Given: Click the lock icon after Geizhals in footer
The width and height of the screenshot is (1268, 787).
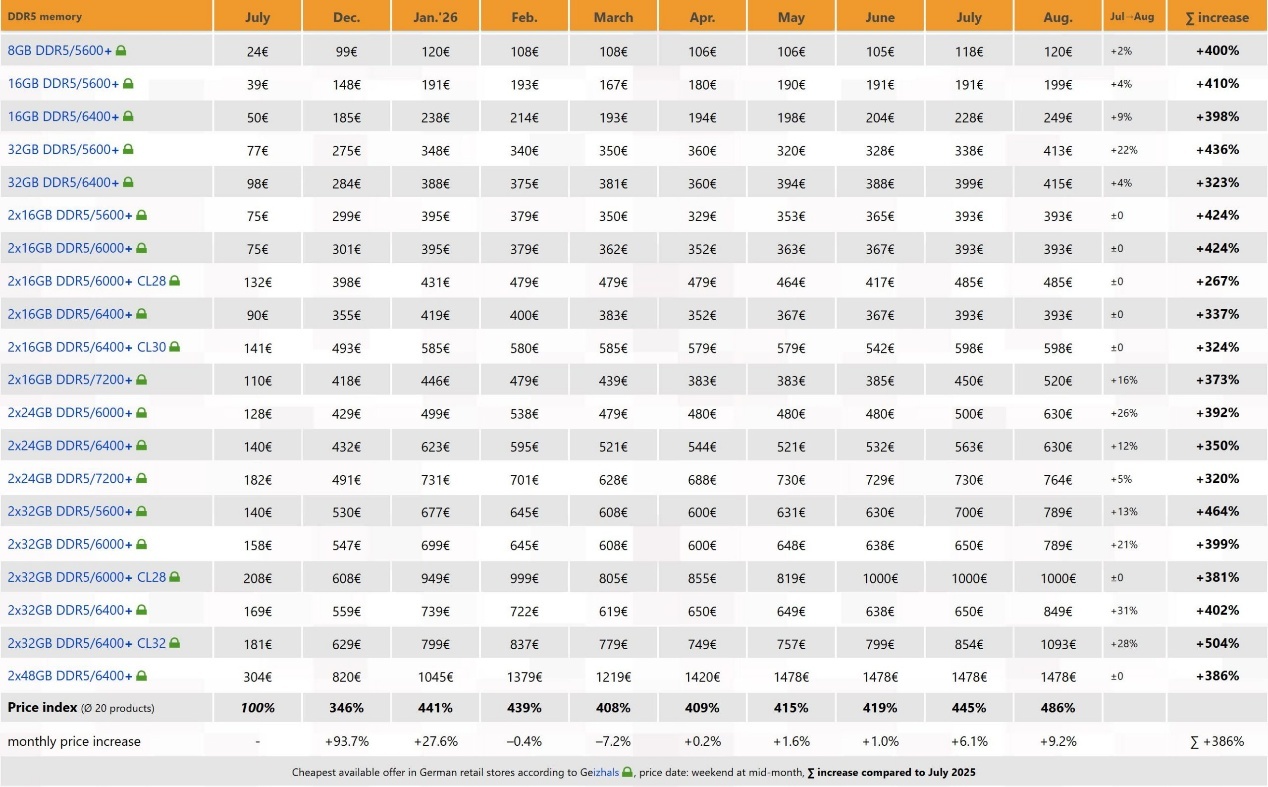Looking at the screenshot, I should pos(627,772).
